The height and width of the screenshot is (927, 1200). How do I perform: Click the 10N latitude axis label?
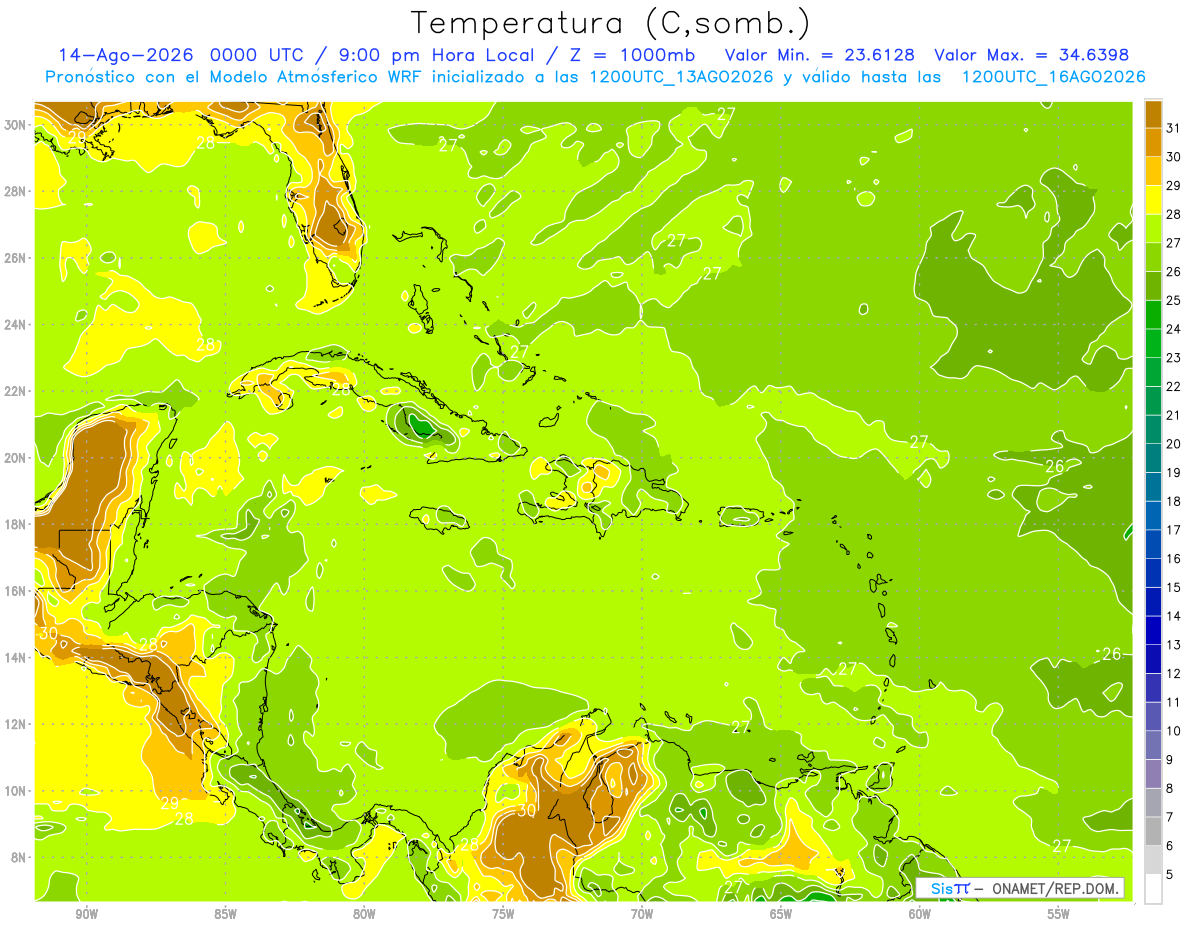(17, 791)
